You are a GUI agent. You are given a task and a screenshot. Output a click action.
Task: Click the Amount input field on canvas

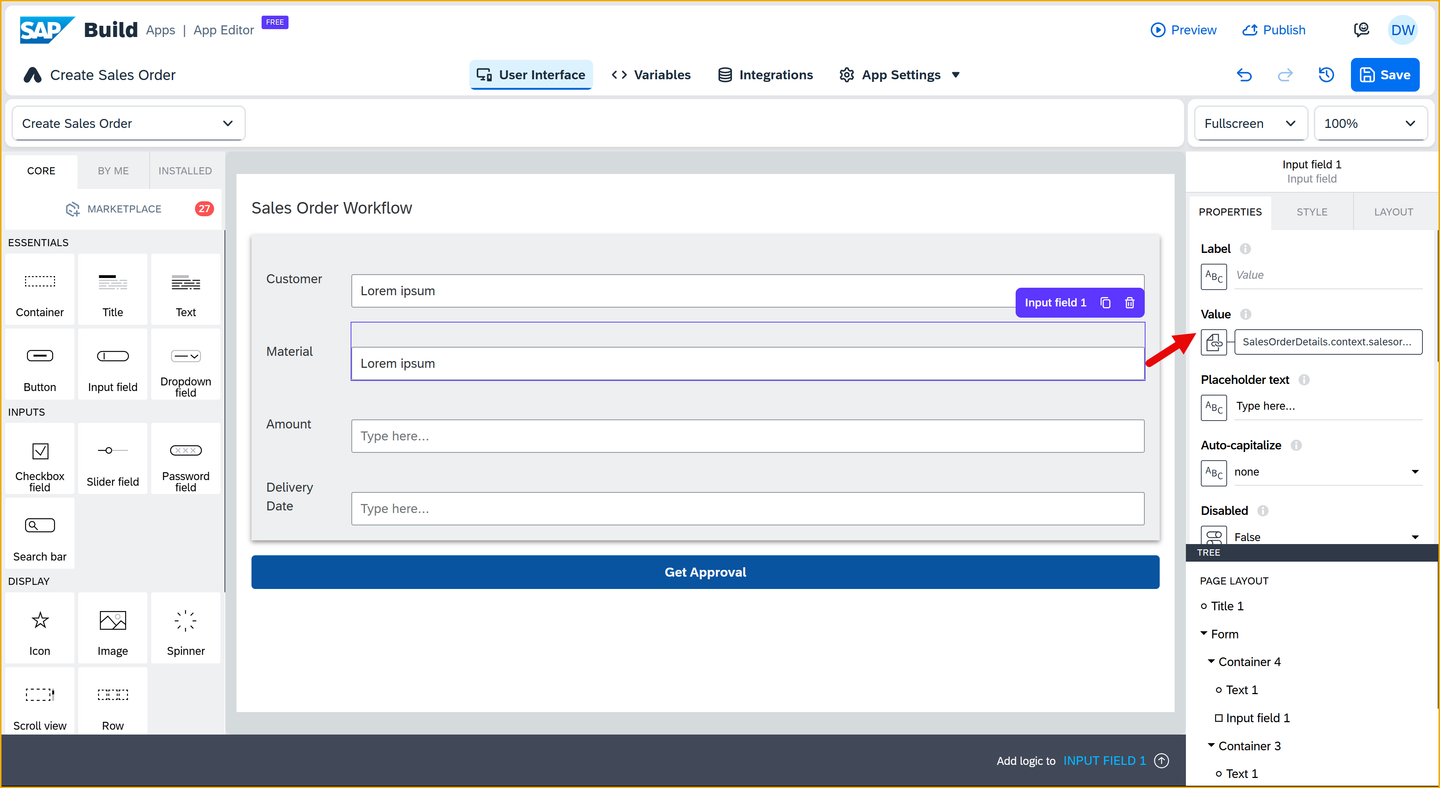coord(748,436)
